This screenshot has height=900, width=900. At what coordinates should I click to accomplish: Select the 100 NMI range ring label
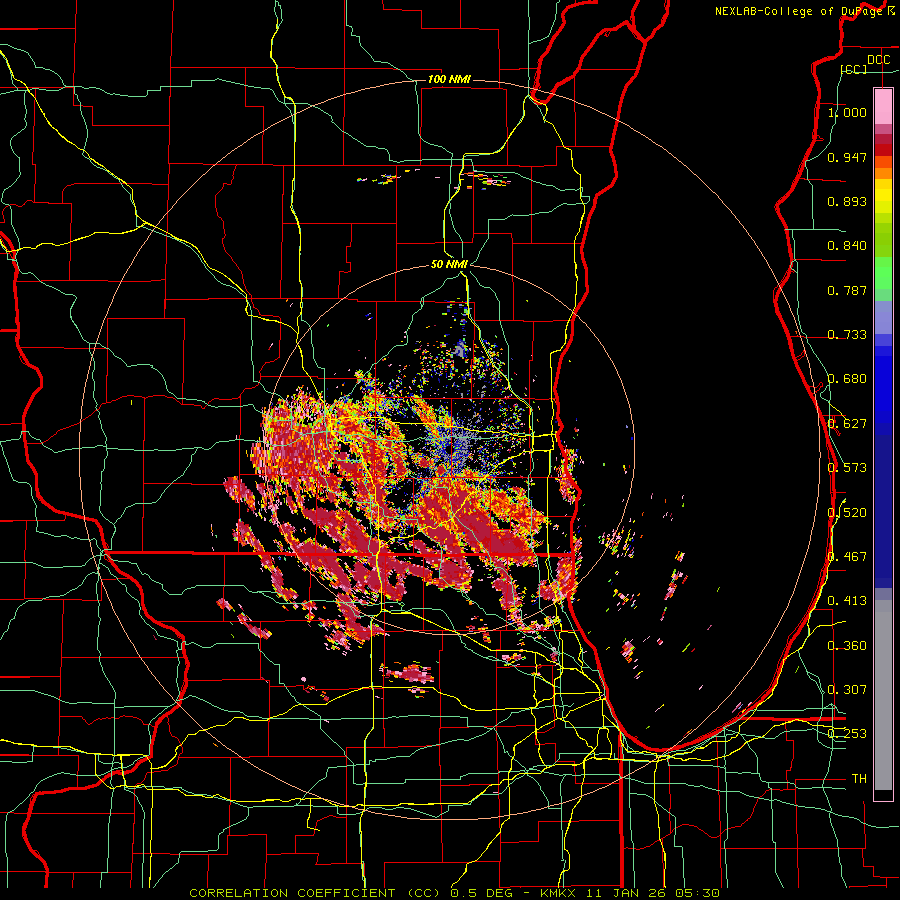tap(449, 79)
